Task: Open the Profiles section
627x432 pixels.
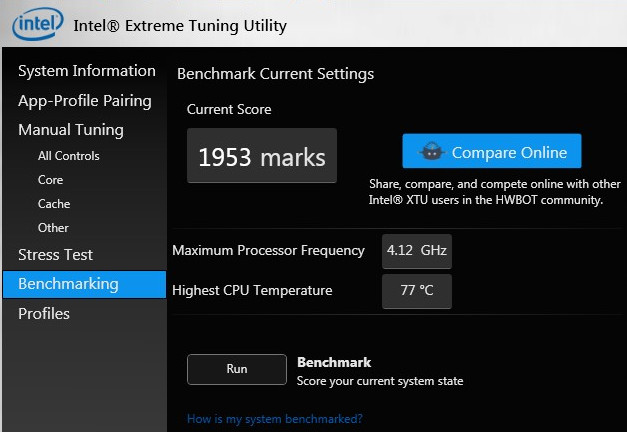Action: [x=44, y=314]
